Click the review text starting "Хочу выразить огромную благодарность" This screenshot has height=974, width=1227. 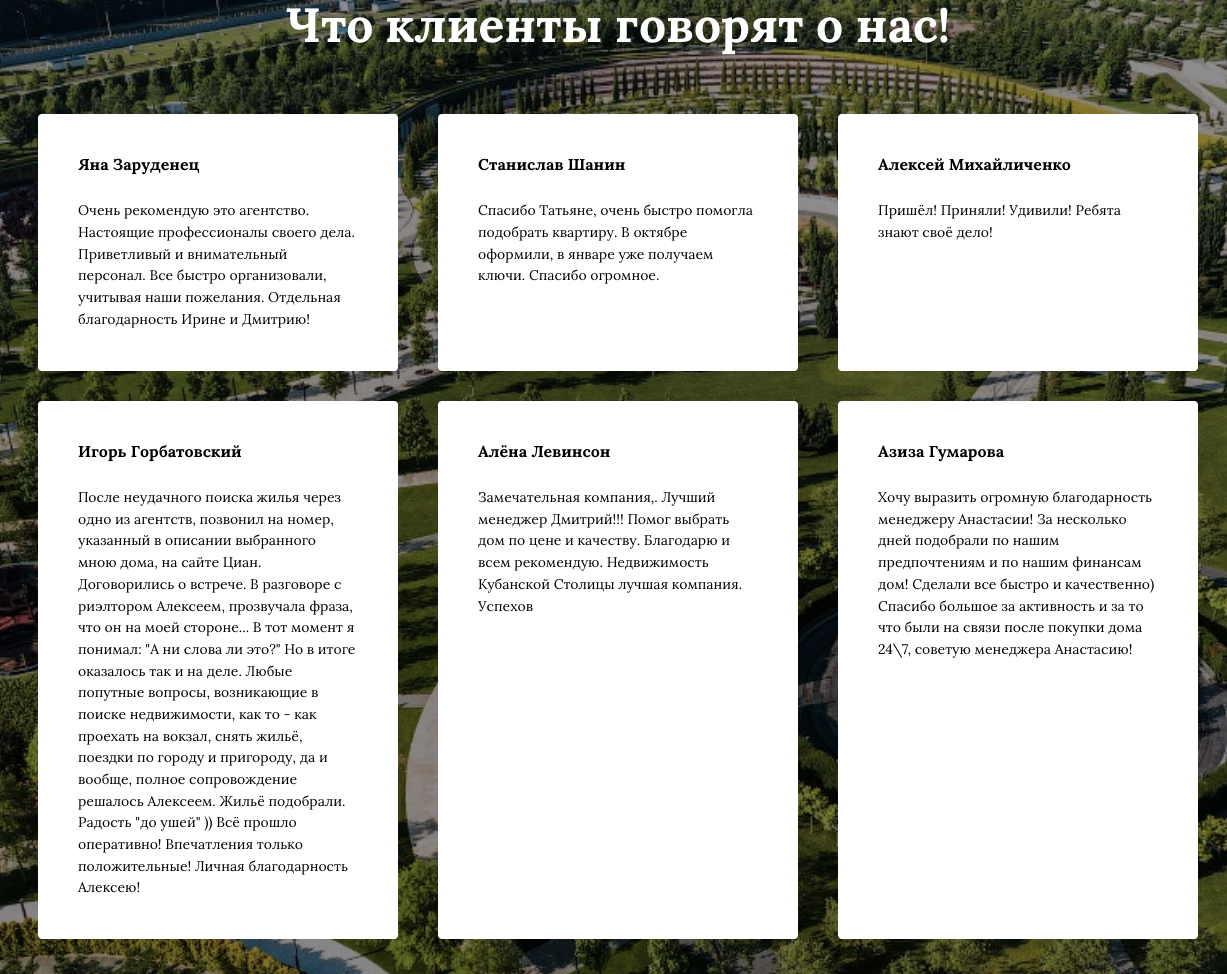[1016, 573]
